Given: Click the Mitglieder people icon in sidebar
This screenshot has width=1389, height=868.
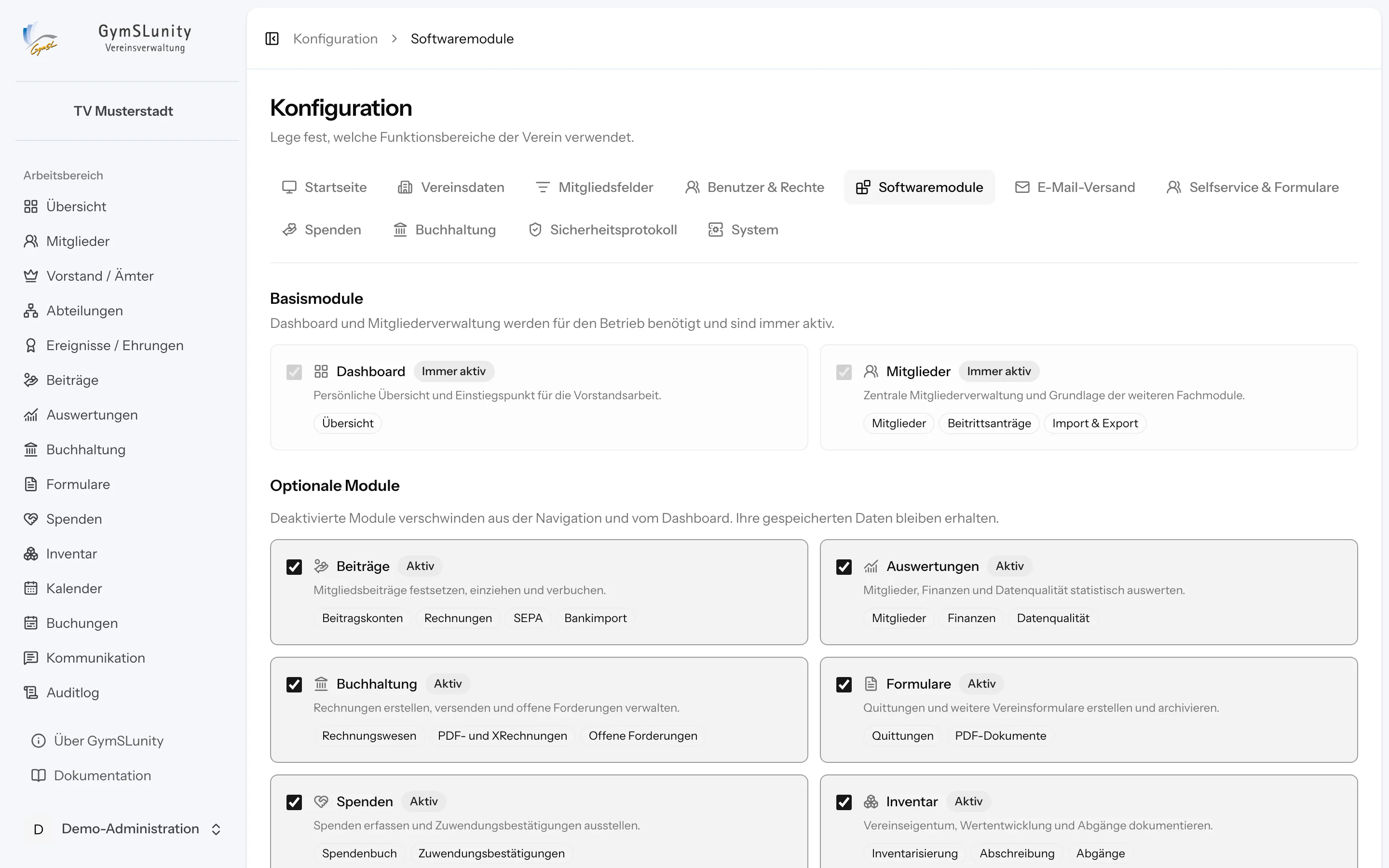Looking at the screenshot, I should click(x=31, y=241).
